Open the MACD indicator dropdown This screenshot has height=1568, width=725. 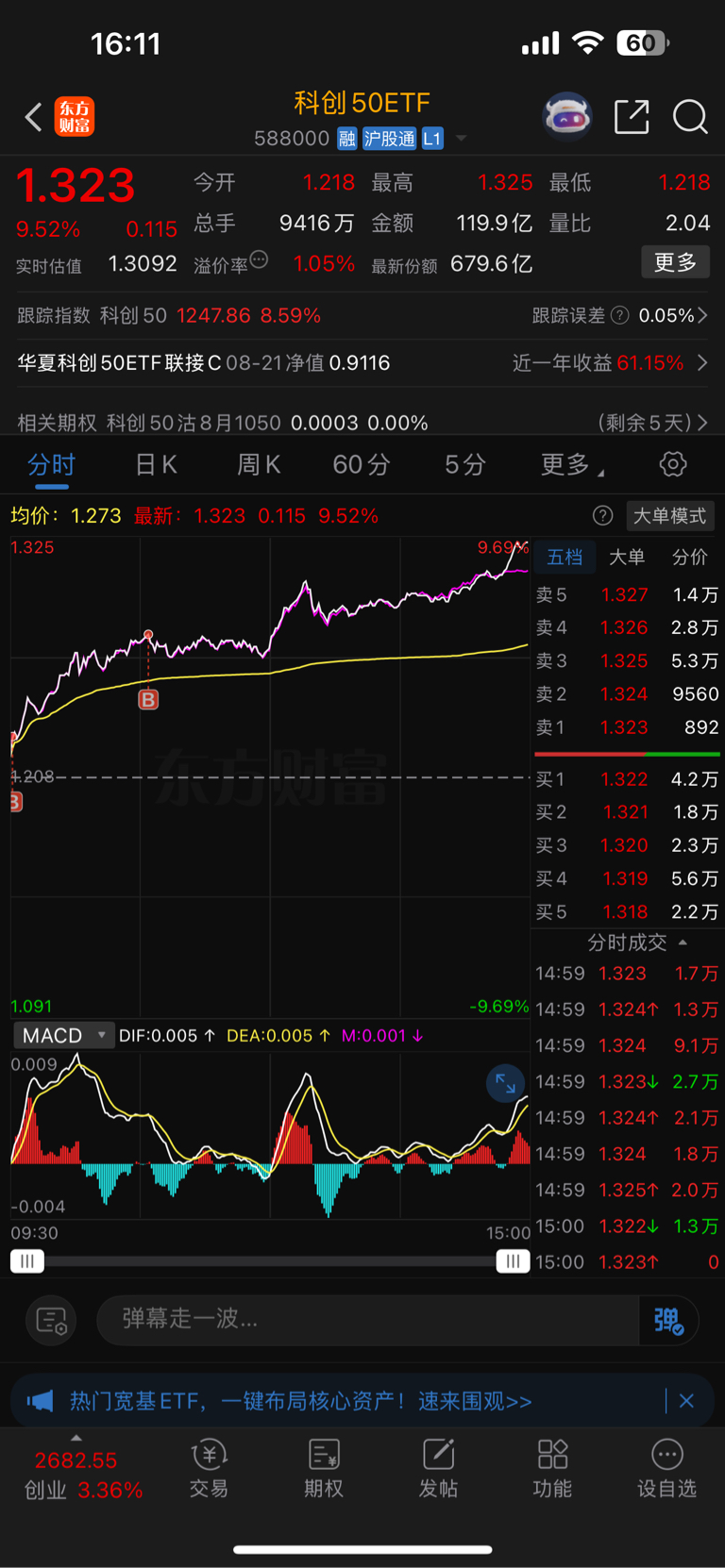coord(63,1035)
